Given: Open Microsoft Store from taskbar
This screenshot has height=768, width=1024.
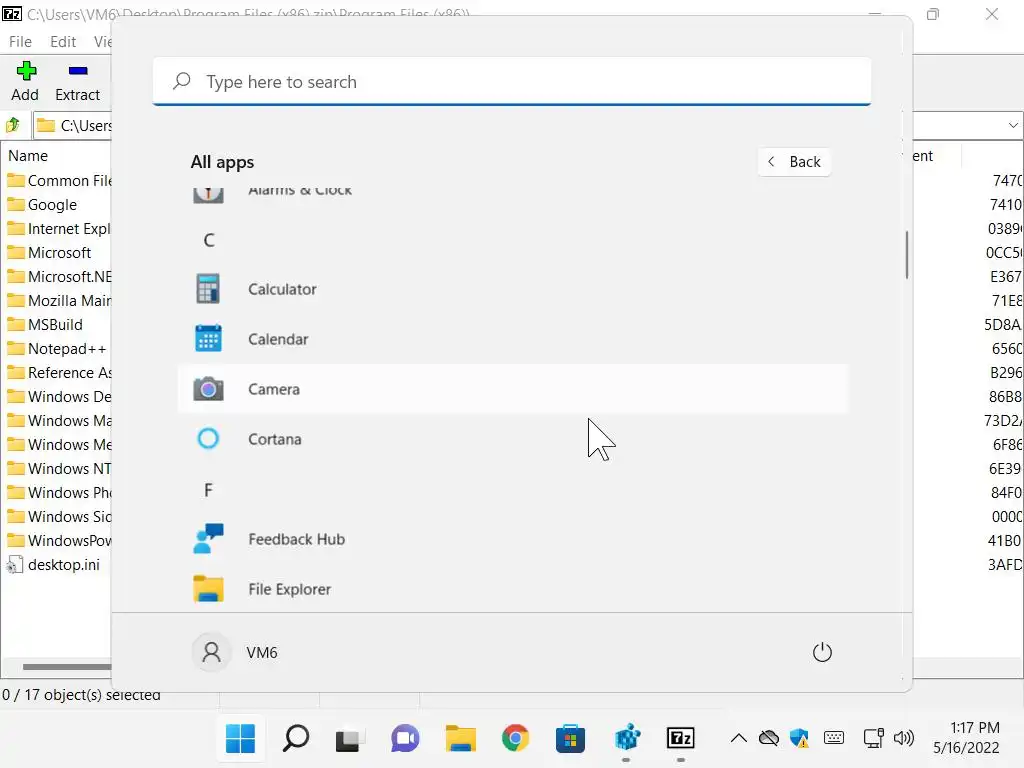Looking at the screenshot, I should tap(570, 739).
